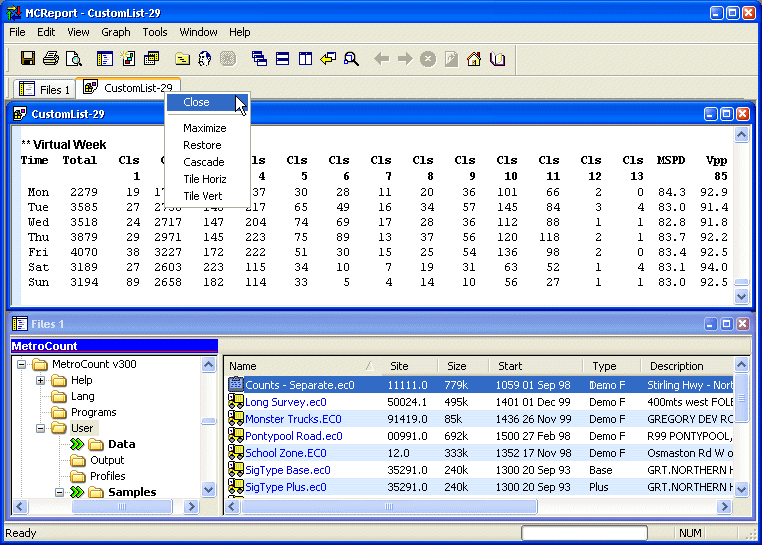This screenshot has width=762, height=545.
Task: Click the Long Survey.ec0 file icon
Action: click(236, 402)
